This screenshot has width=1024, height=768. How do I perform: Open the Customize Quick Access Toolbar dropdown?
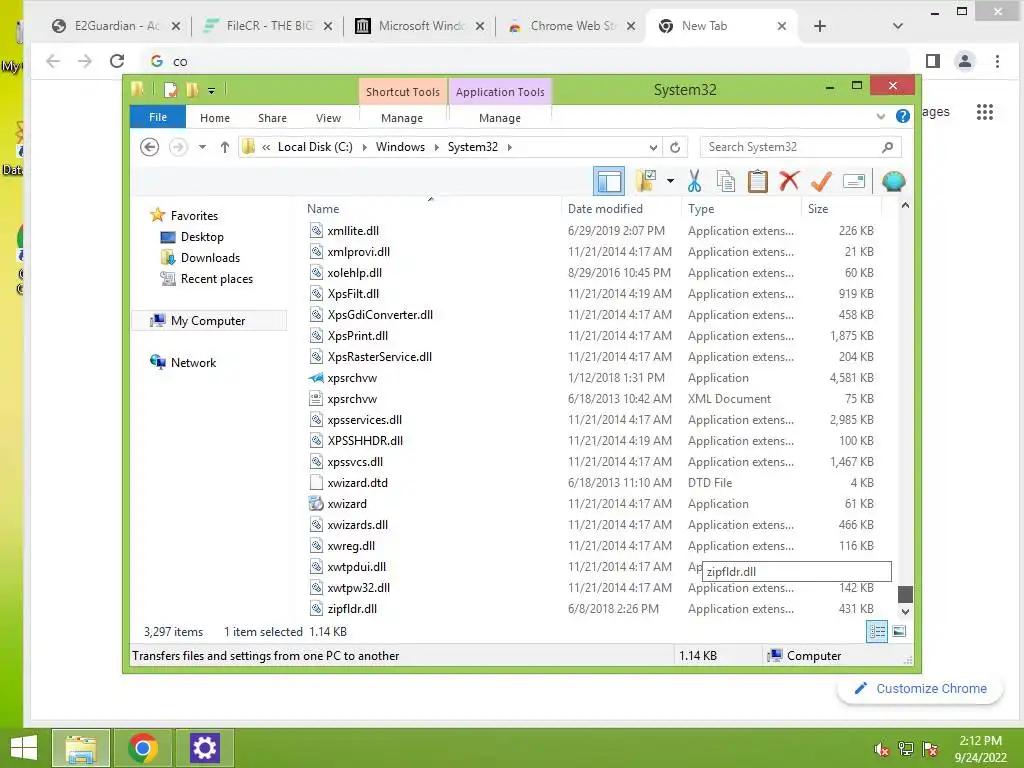[212, 90]
